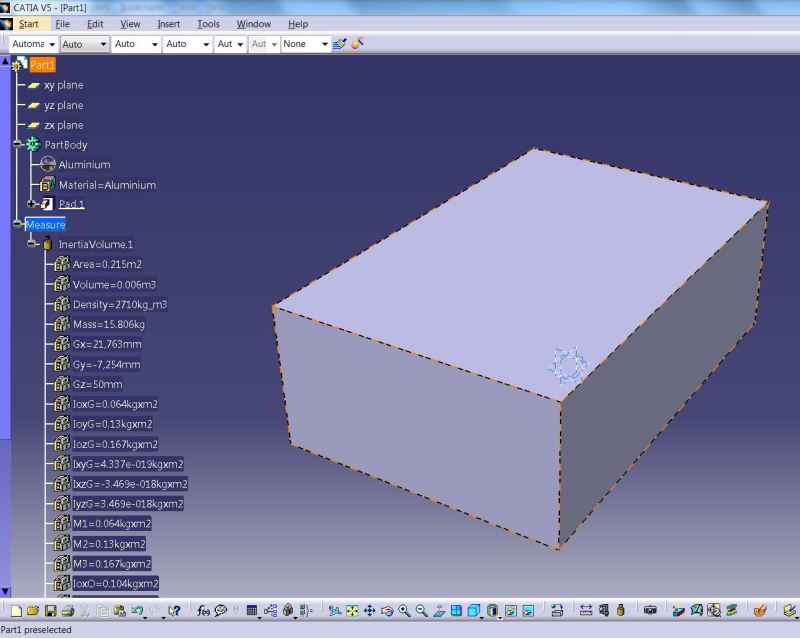Select the Area=0.215m2 entry
This screenshot has height=638, width=800.
[x=107, y=264]
